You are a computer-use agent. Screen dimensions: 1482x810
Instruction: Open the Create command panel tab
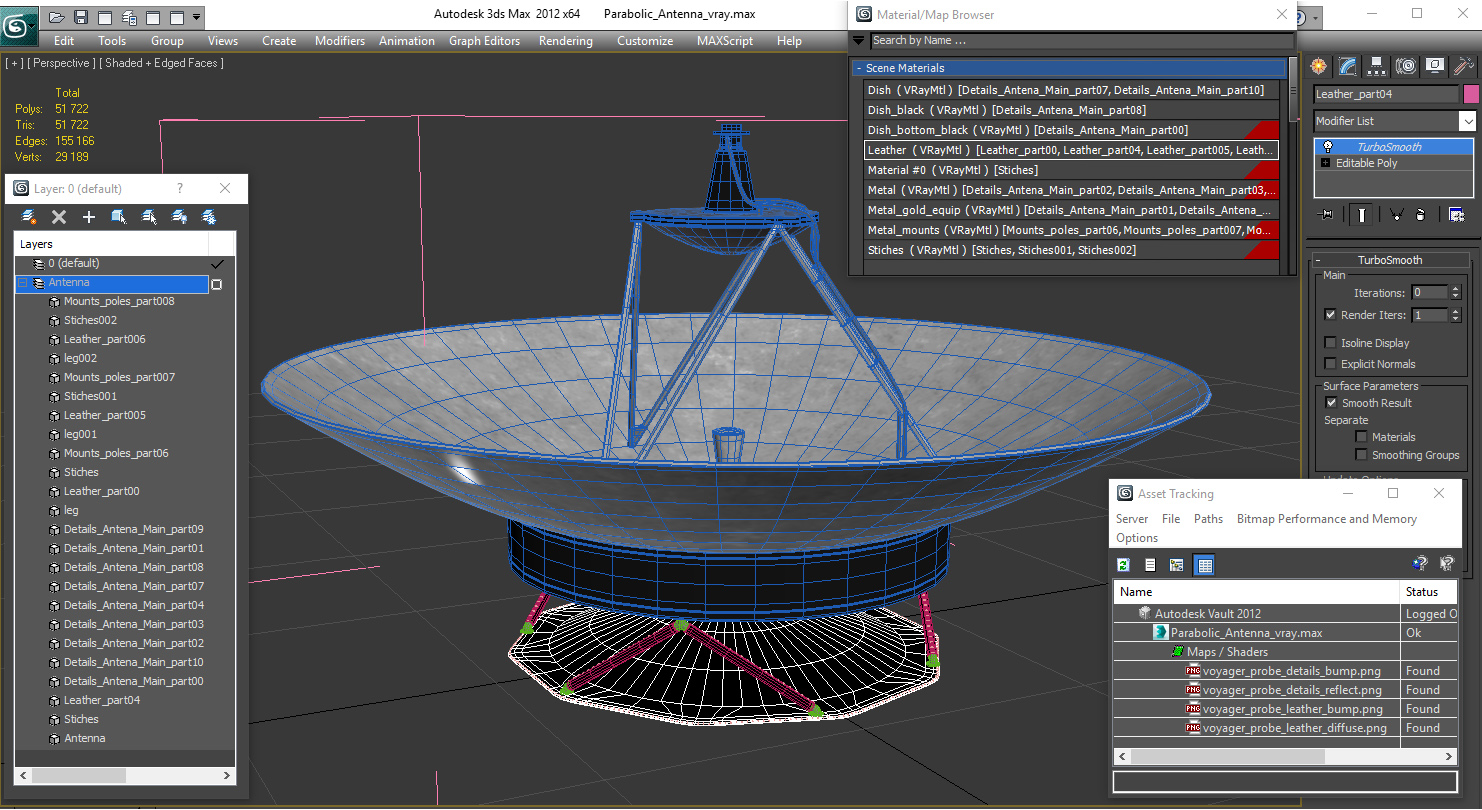pyautogui.click(x=1319, y=66)
